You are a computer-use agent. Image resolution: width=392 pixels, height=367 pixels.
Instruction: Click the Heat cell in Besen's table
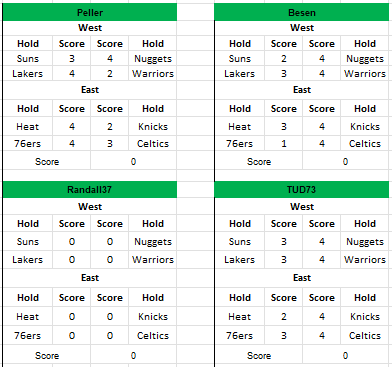[240, 127]
